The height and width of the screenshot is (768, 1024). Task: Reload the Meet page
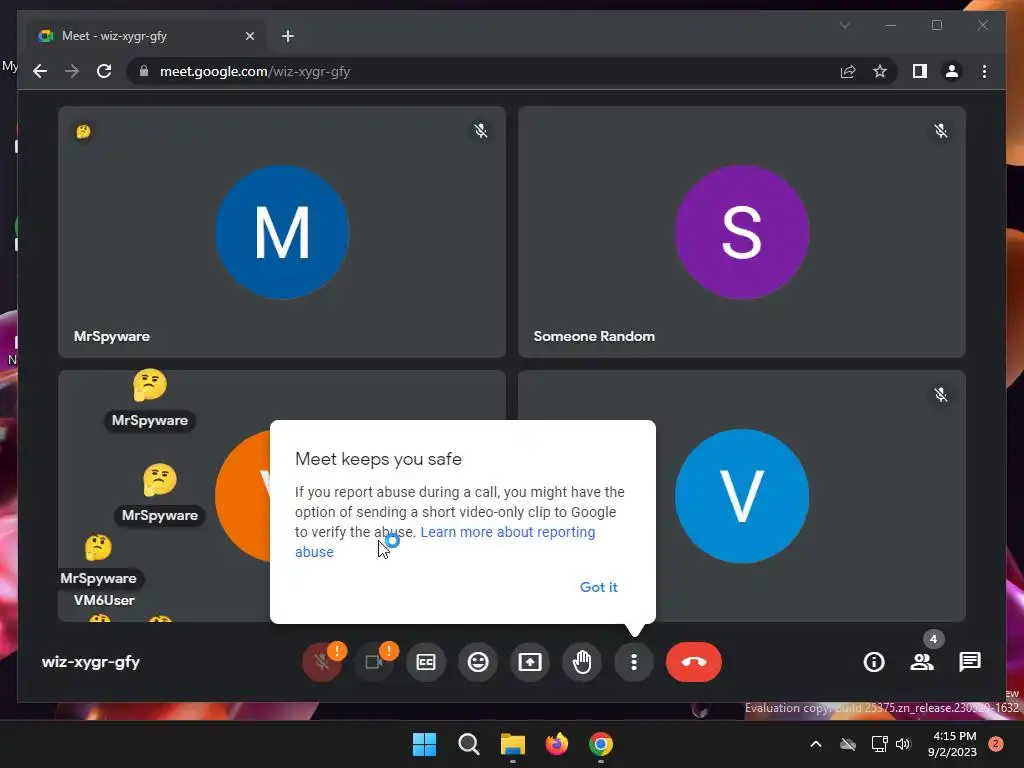pyautogui.click(x=104, y=71)
